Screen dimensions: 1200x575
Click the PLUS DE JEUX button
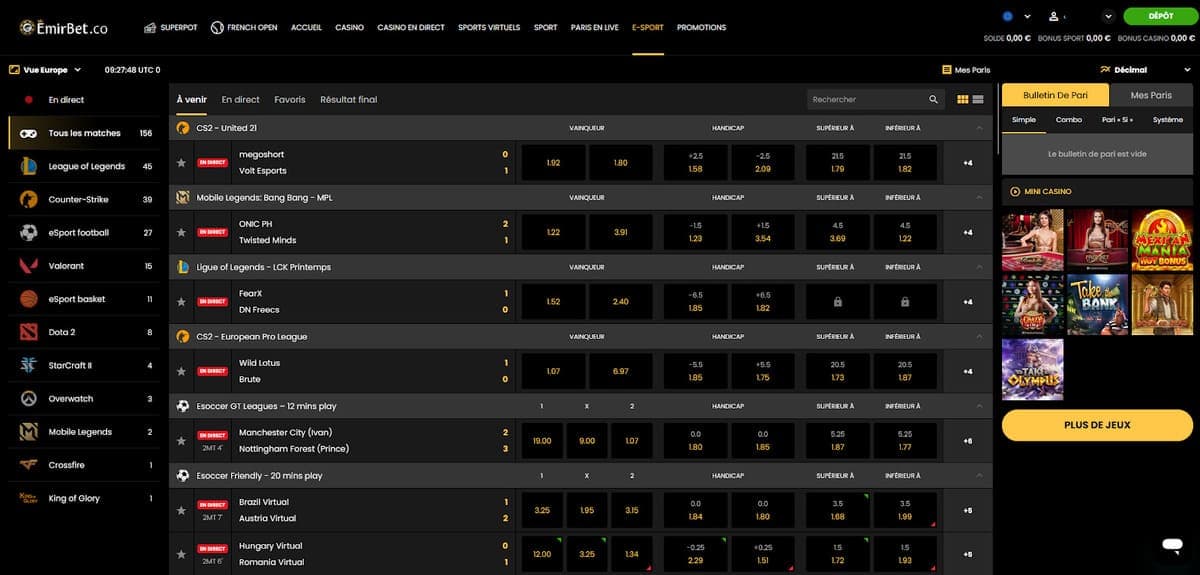click(1097, 425)
